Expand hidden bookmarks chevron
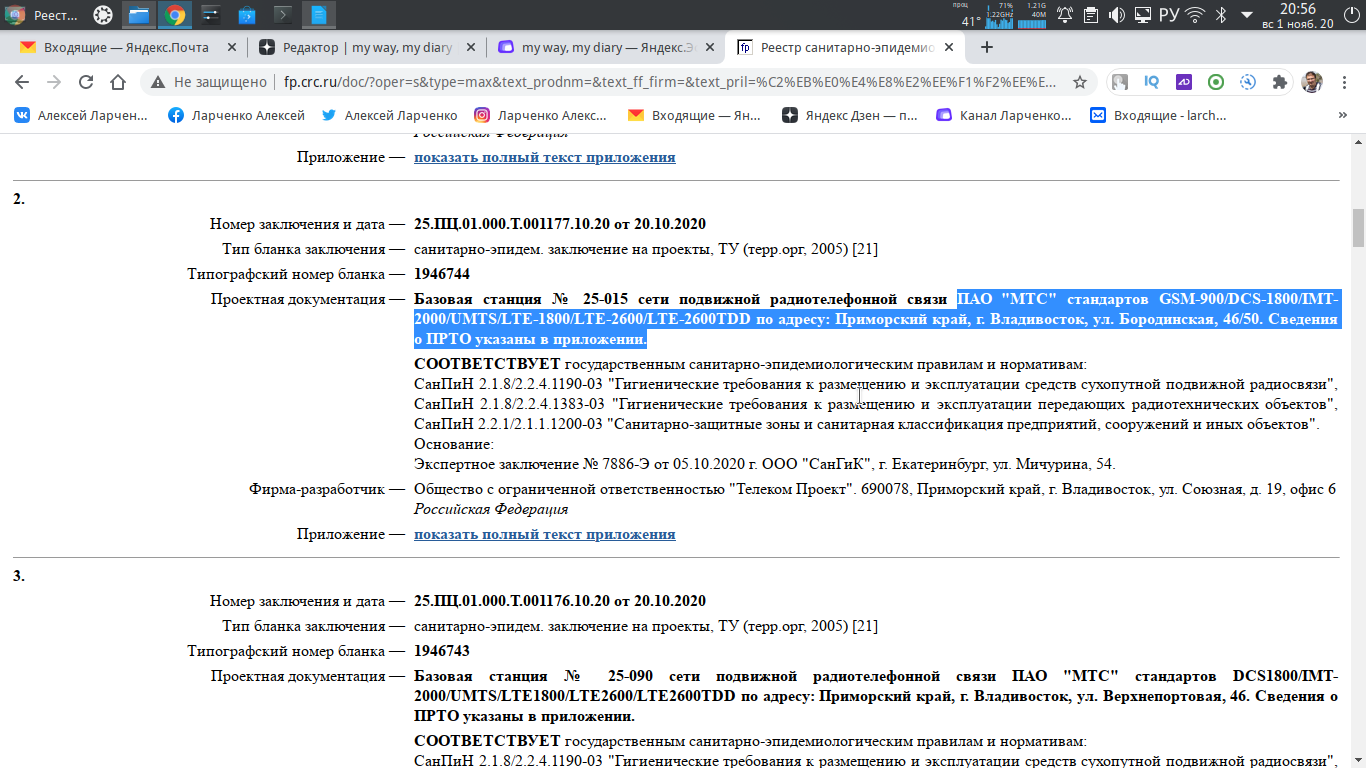The height and width of the screenshot is (768, 1366). click(1344, 115)
